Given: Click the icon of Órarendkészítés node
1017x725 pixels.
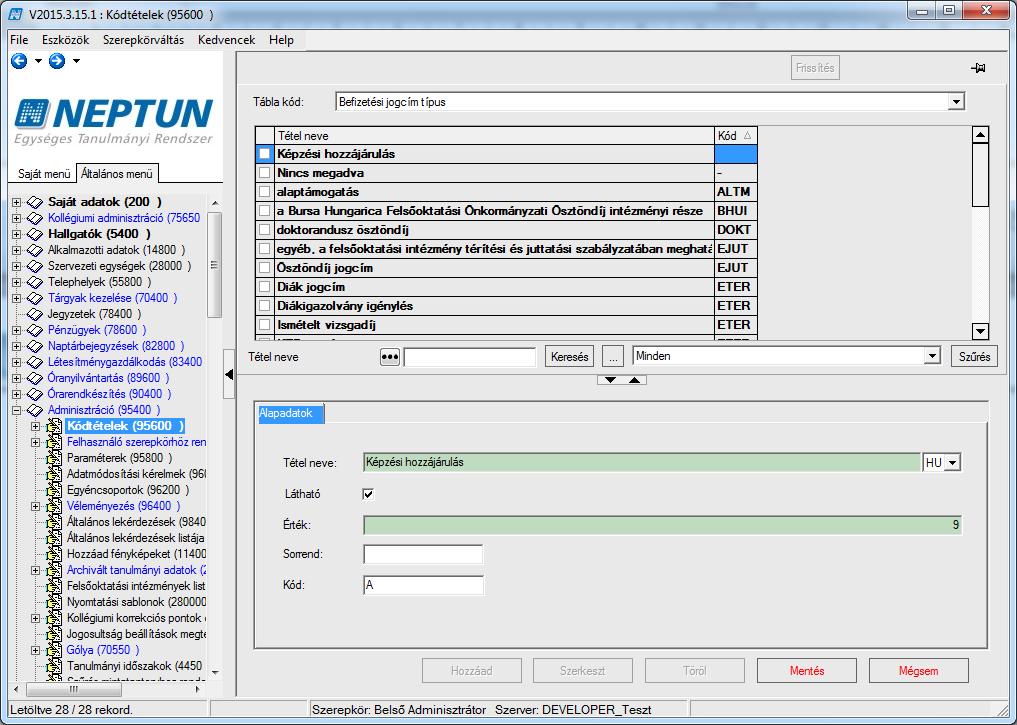Looking at the screenshot, I should [x=35, y=394].
